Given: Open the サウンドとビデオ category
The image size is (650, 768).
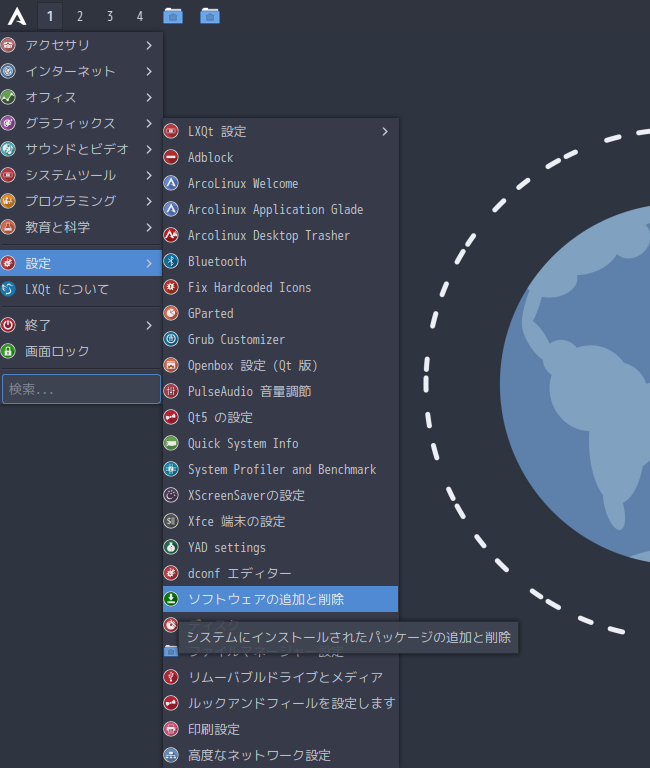Looking at the screenshot, I should coord(81,149).
